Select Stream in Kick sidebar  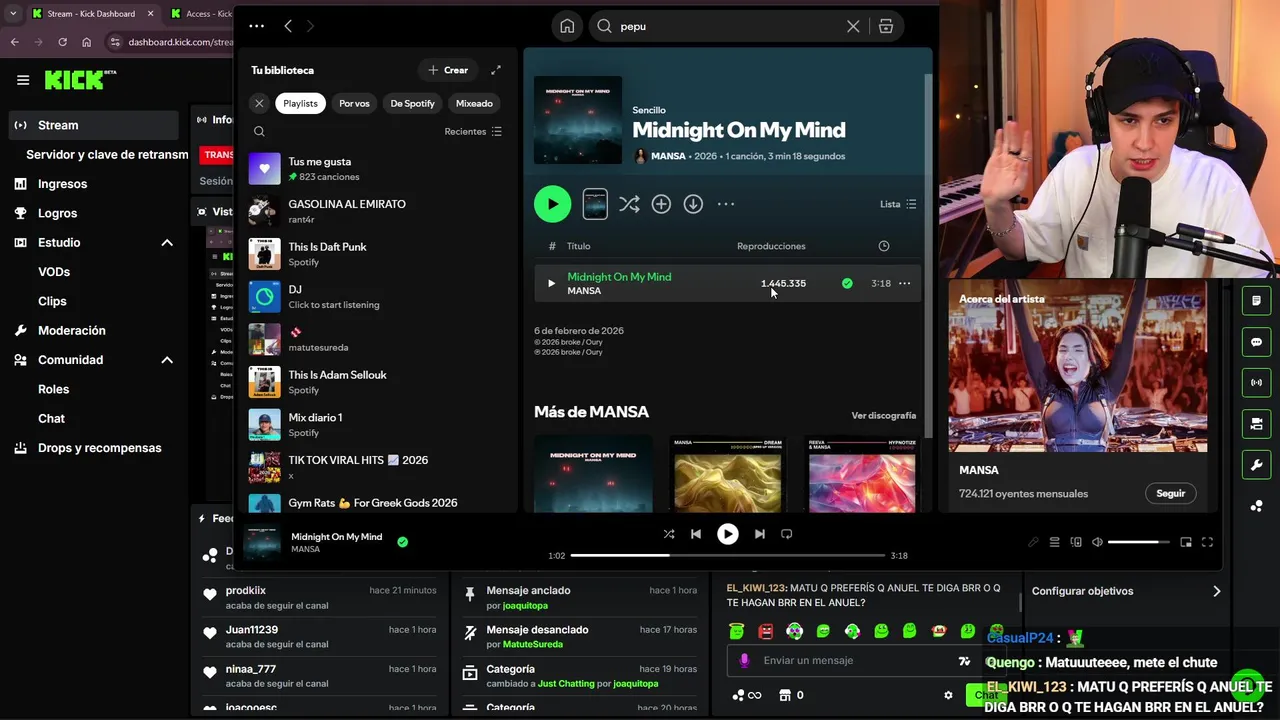(x=94, y=125)
